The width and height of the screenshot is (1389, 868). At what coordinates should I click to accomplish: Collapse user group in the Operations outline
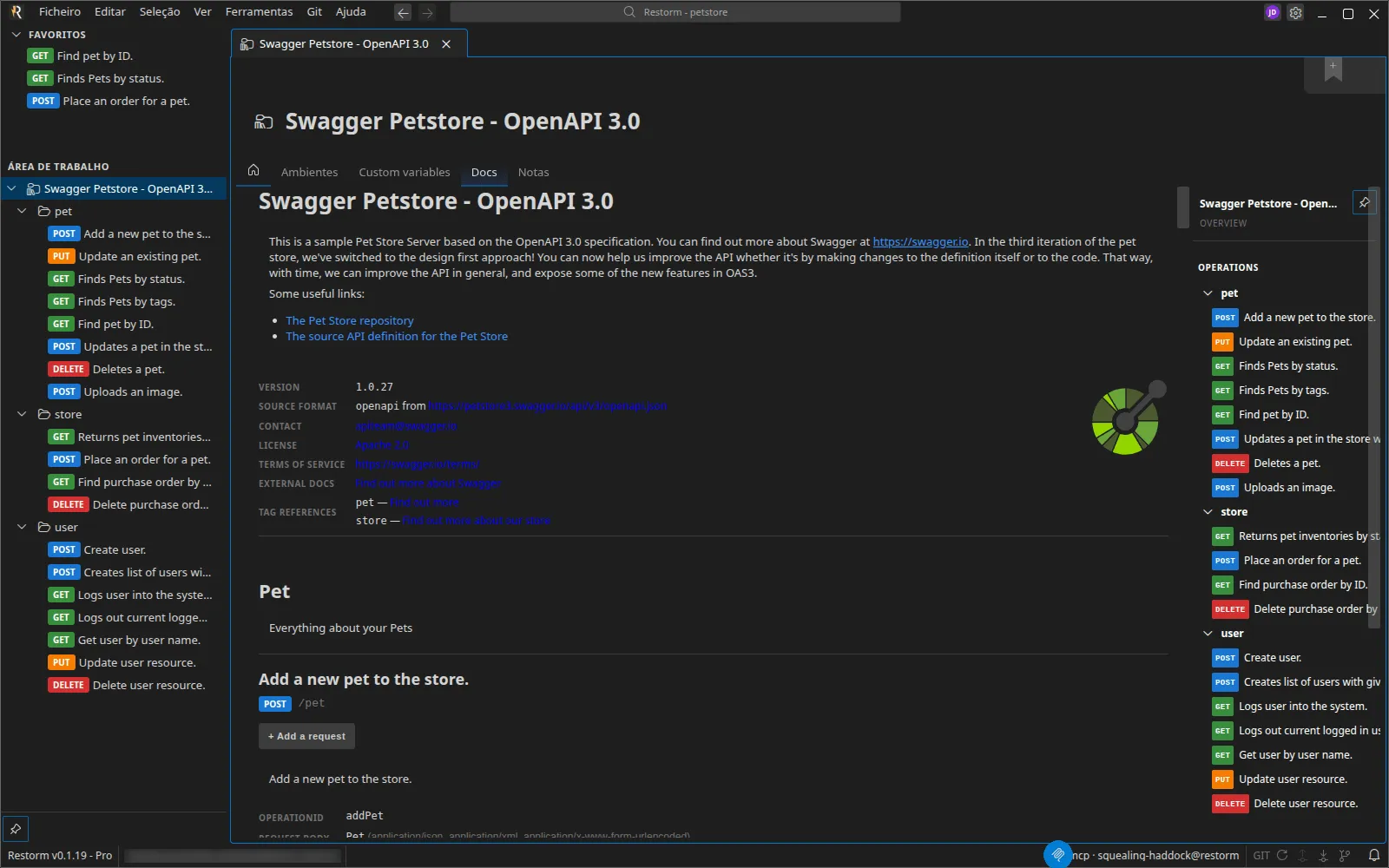[1208, 634]
